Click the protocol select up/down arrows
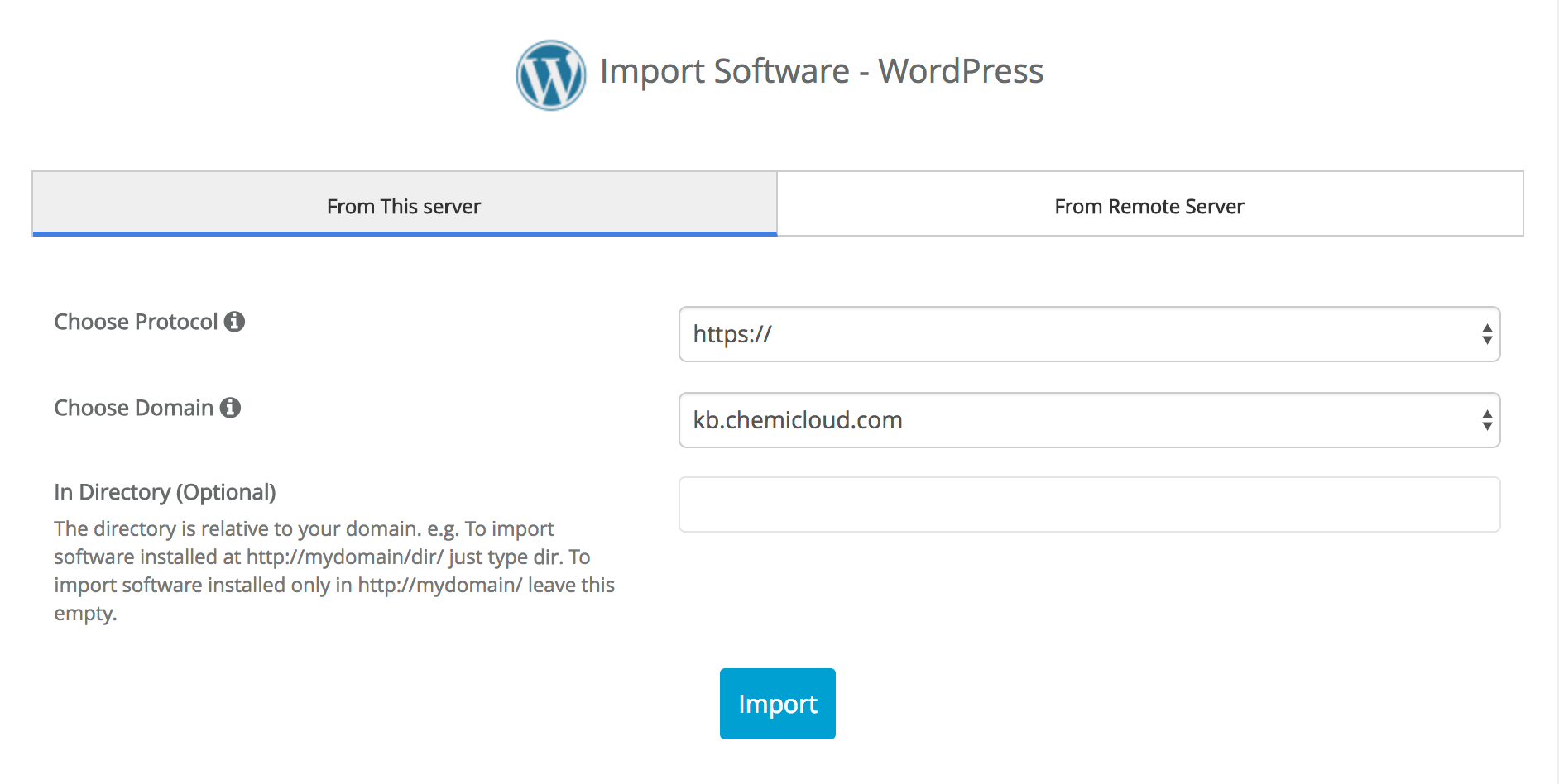Screen dimensions: 1559x784 point(1486,334)
